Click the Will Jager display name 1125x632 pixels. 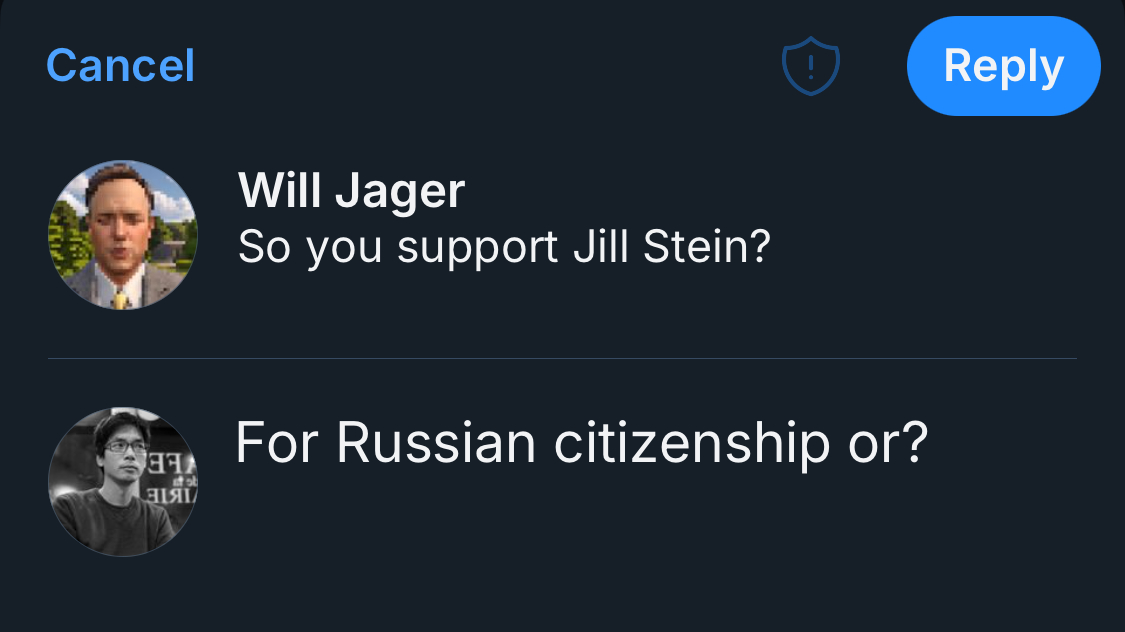tap(351, 190)
